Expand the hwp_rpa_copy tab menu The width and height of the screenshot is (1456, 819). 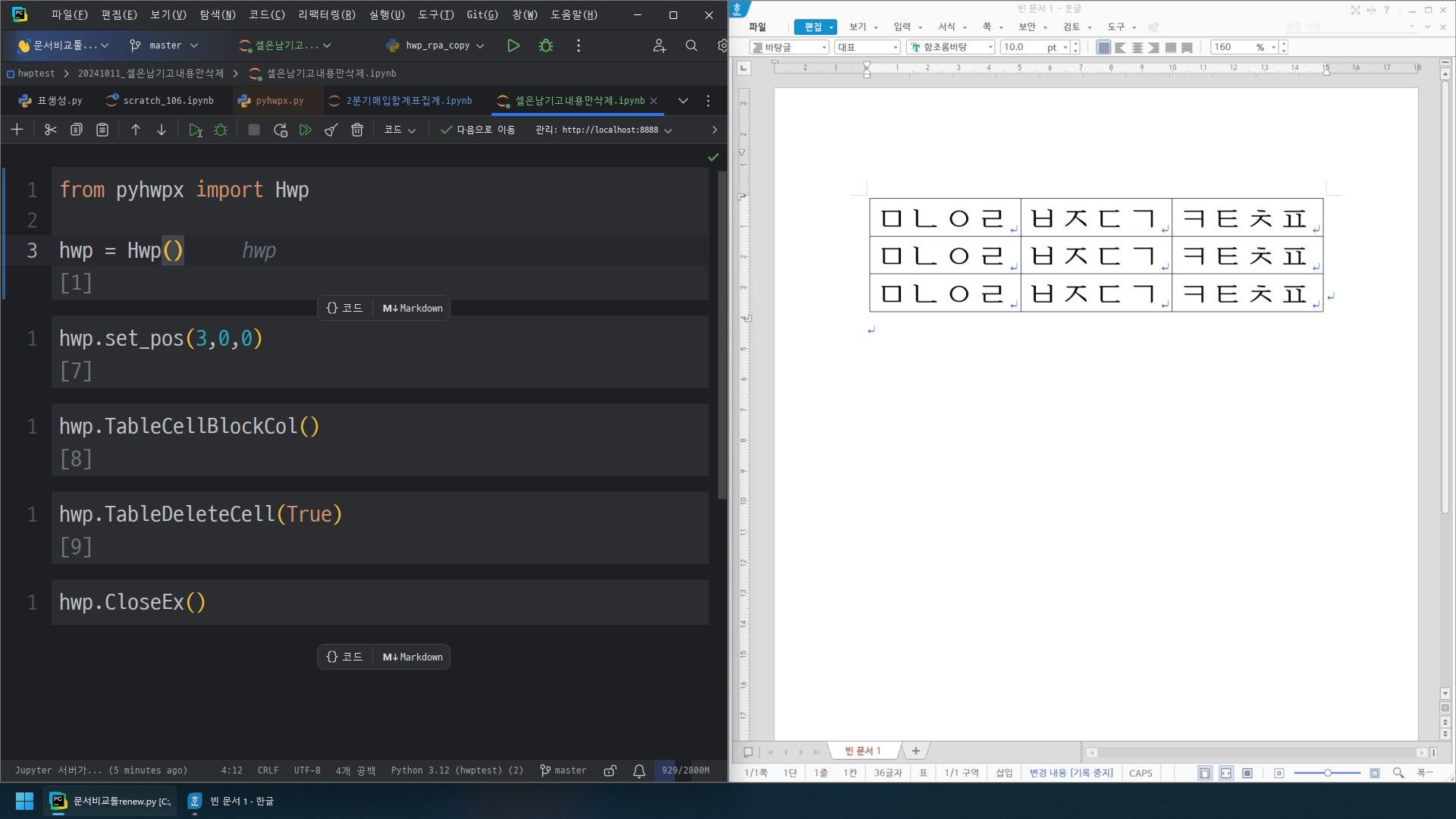[x=480, y=45]
